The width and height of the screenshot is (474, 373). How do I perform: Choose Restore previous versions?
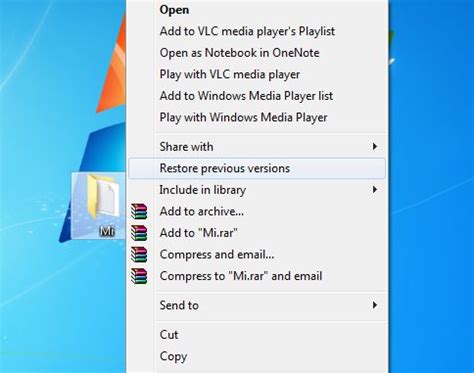point(257,168)
